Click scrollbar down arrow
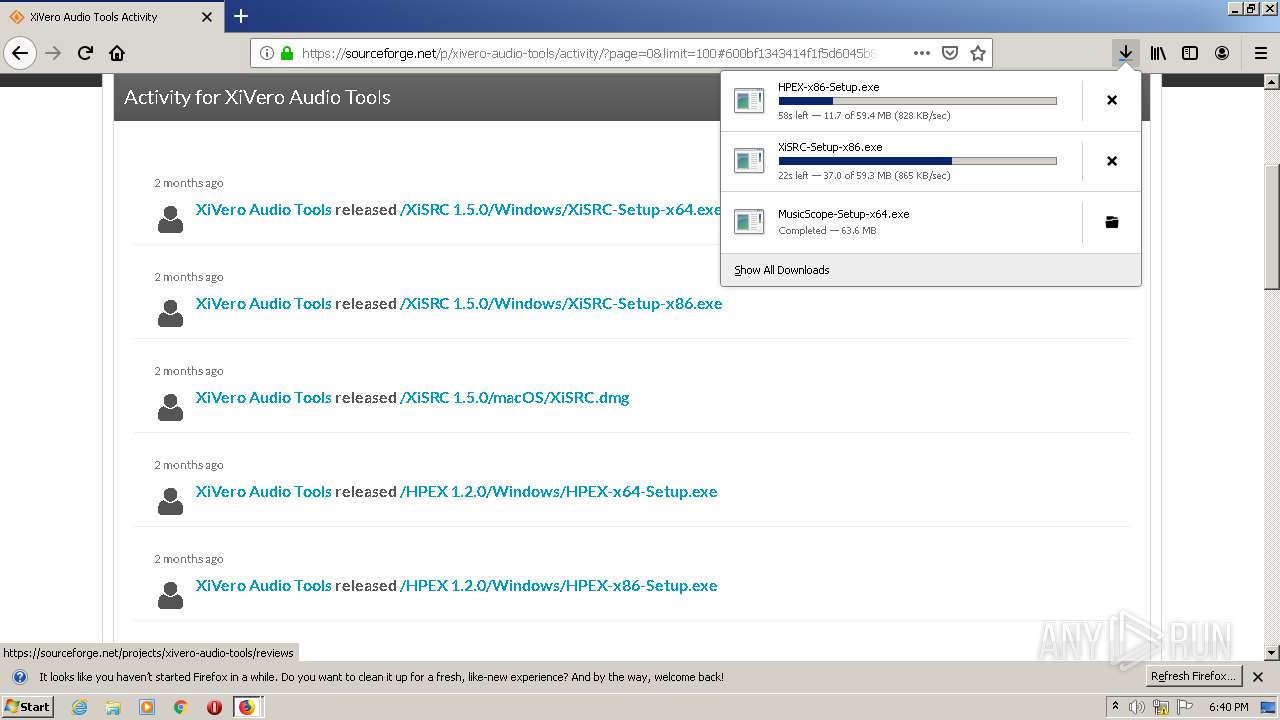This screenshot has width=1280, height=720. click(1272, 653)
